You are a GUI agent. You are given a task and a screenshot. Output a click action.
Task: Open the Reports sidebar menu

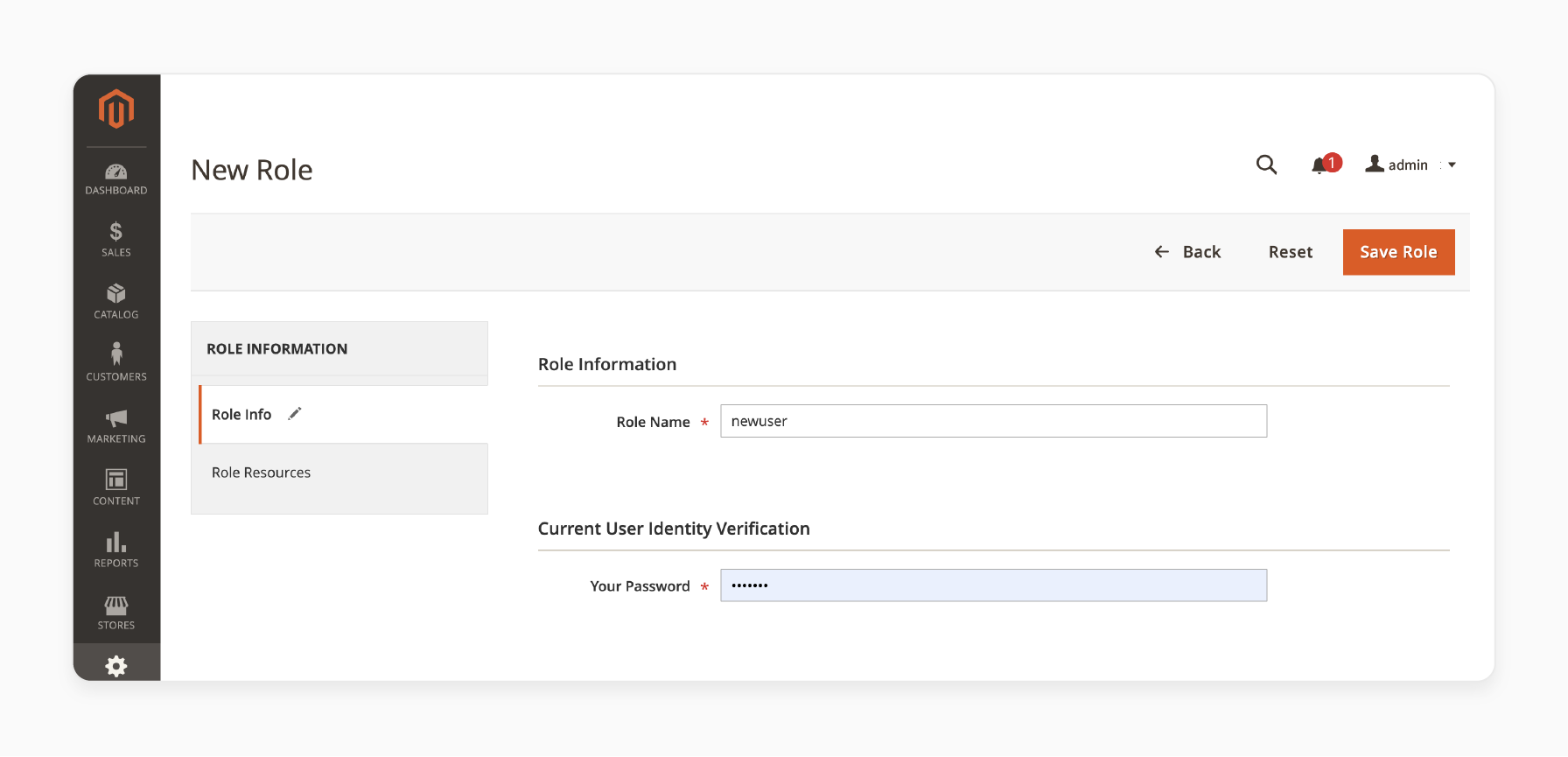tap(116, 550)
